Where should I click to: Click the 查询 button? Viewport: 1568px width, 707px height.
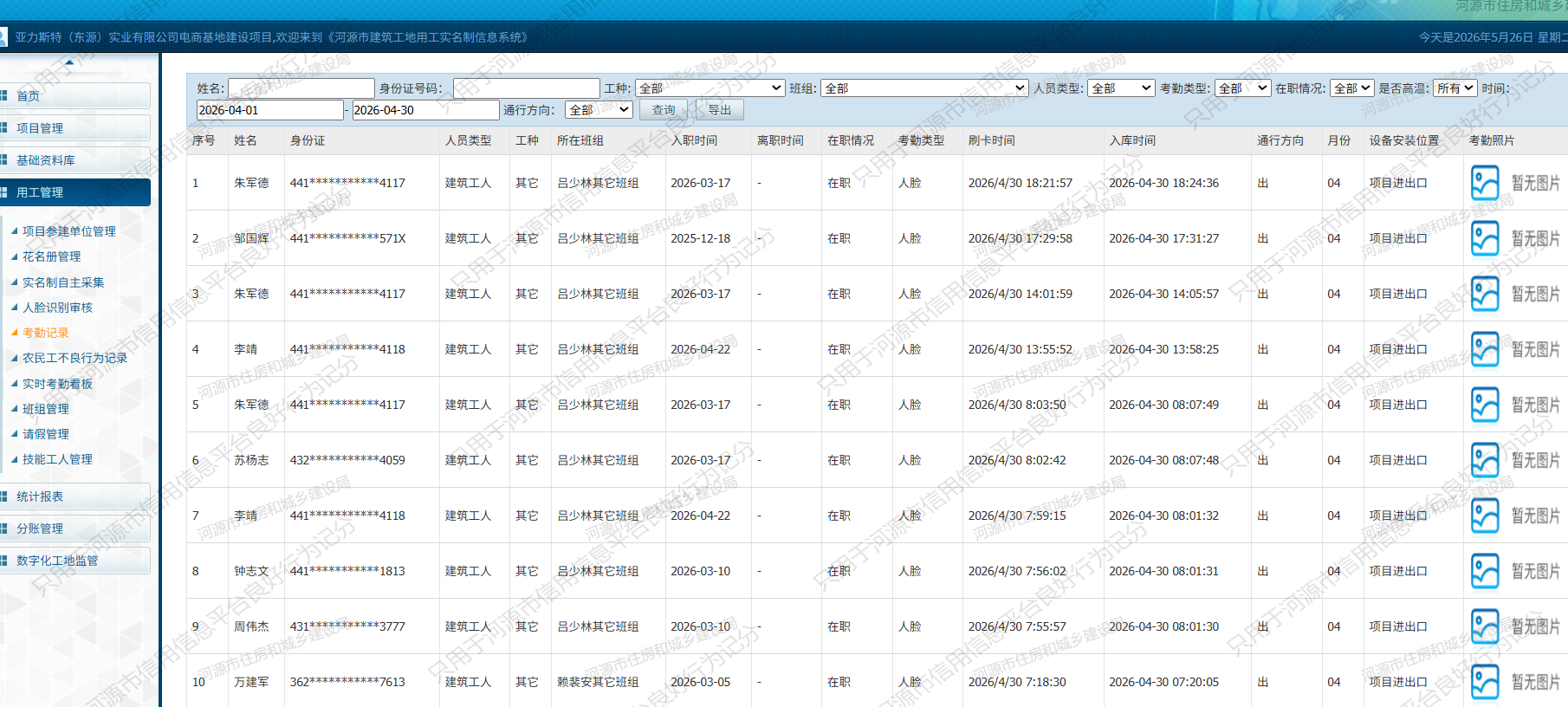click(x=664, y=110)
